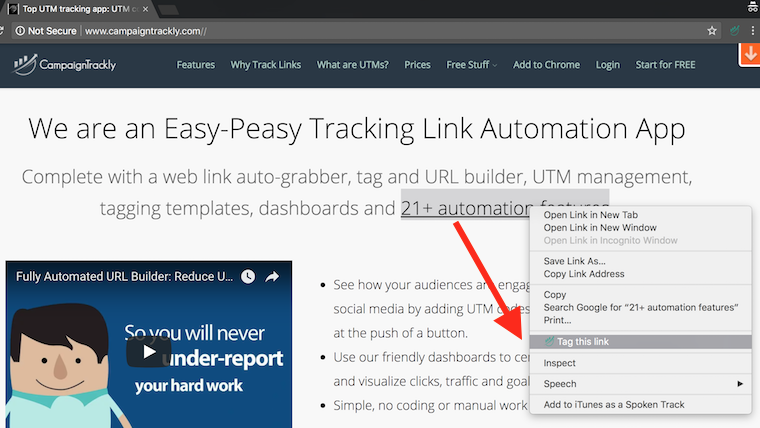Click the Not Secure info icon

[20, 31]
